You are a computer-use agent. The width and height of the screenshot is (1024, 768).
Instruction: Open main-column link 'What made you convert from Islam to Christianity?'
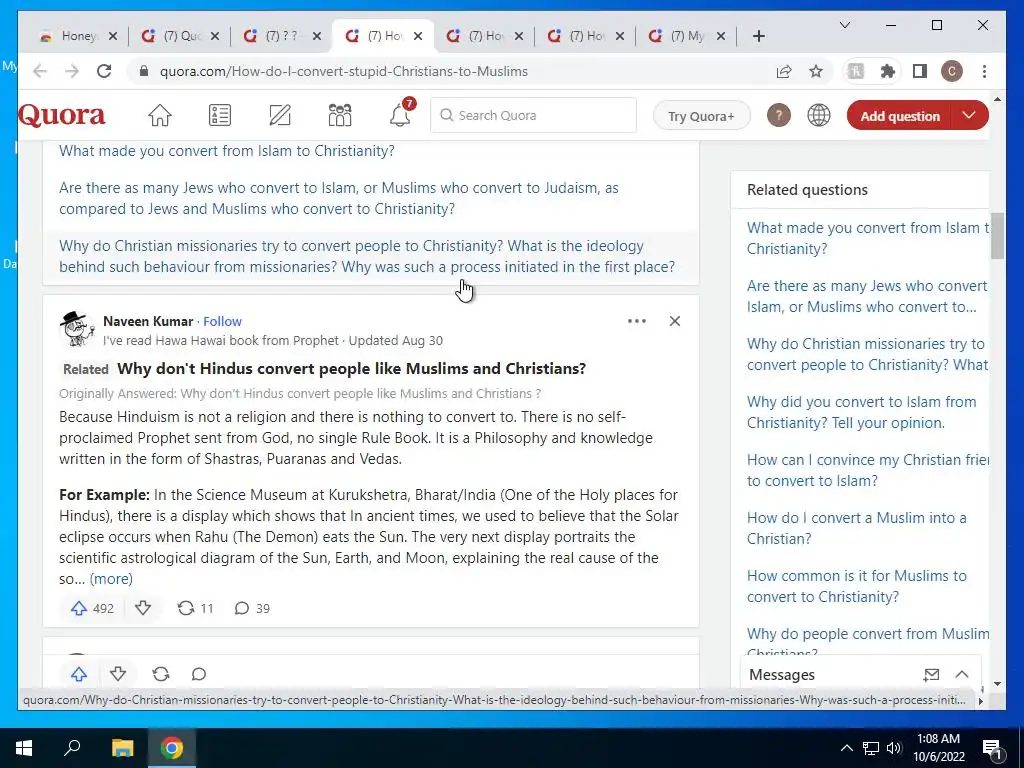pos(227,151)
